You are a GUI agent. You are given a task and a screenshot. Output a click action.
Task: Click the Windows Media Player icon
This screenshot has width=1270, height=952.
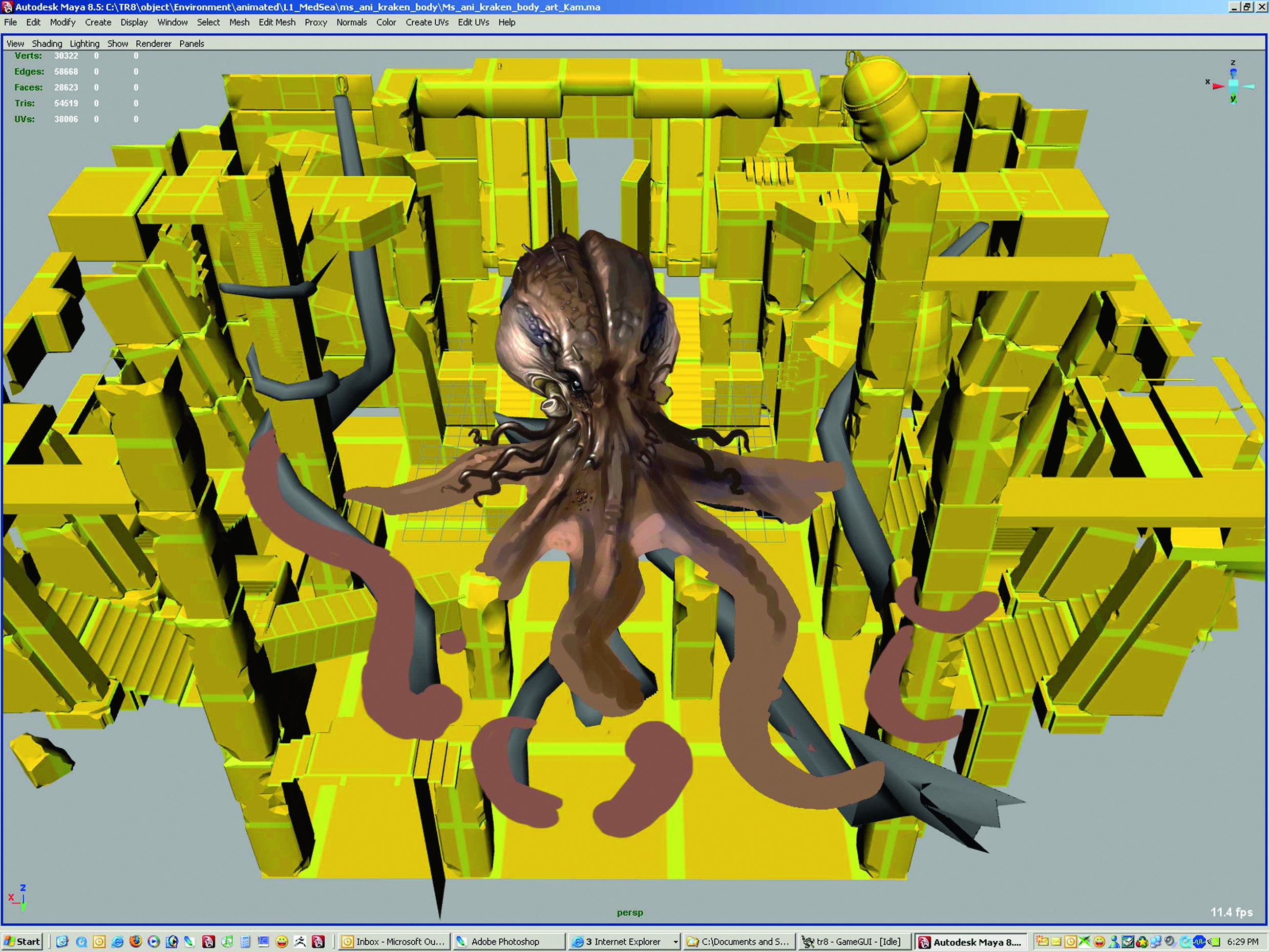[153, 942]
